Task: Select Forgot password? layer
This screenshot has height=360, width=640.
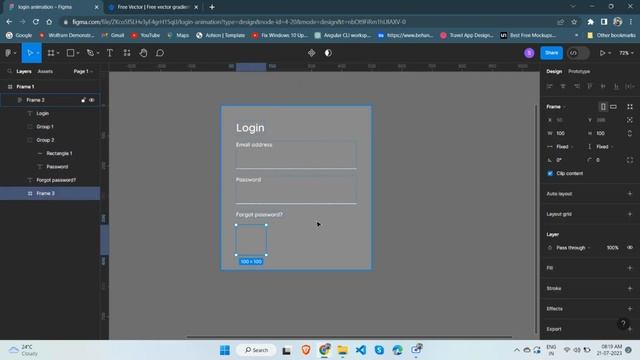Action: [x=56, y=180]
